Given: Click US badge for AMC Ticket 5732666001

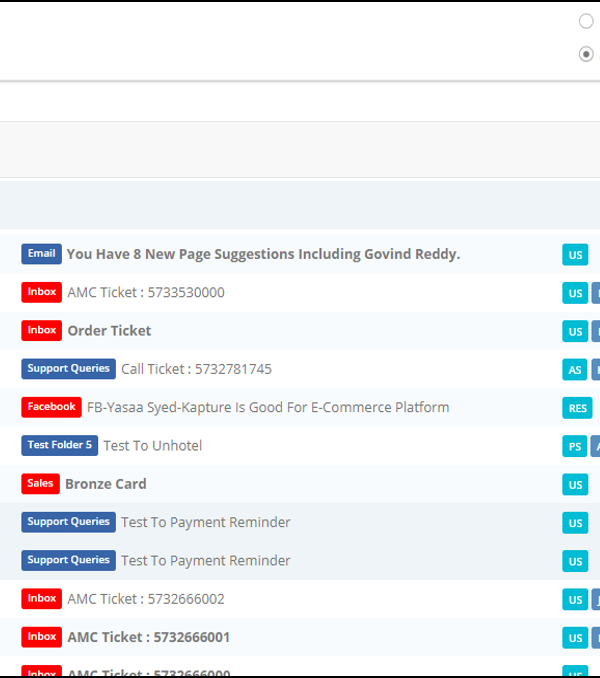Looking at the screenshot, I should click(575, 638).
